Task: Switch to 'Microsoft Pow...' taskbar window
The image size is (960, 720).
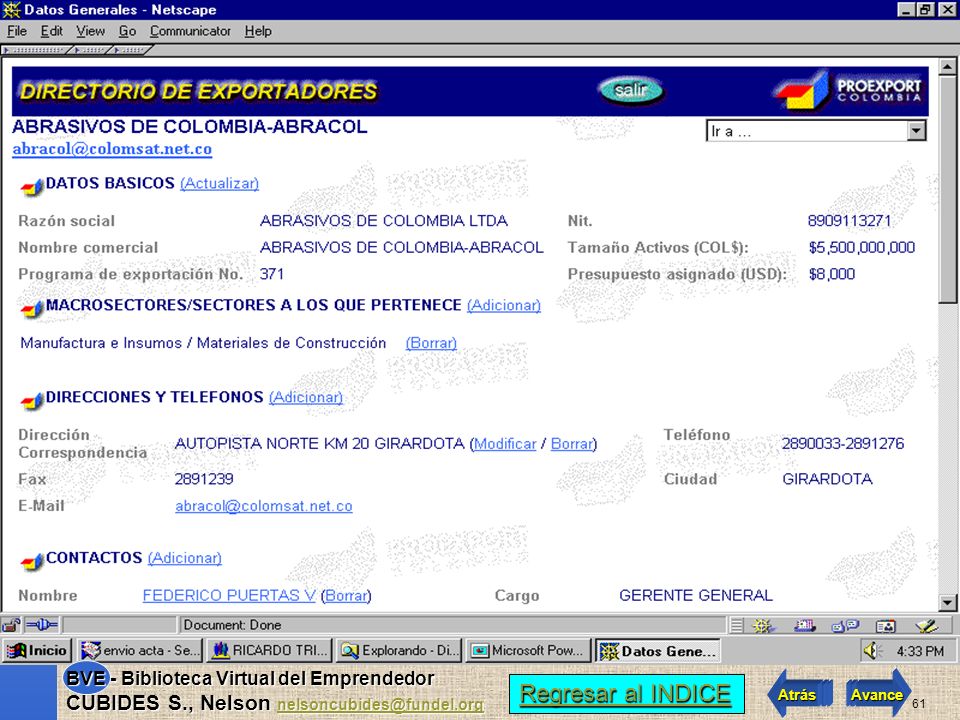Action: coord(528,651)
